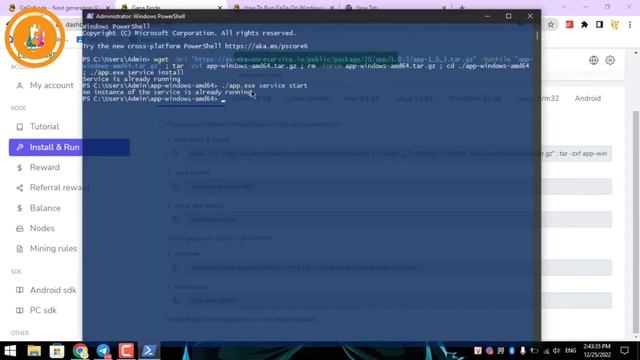This screenshot has width=640, height=360.
Task: Click the PowerShell taskbar icon
Action: click(149, 351)
